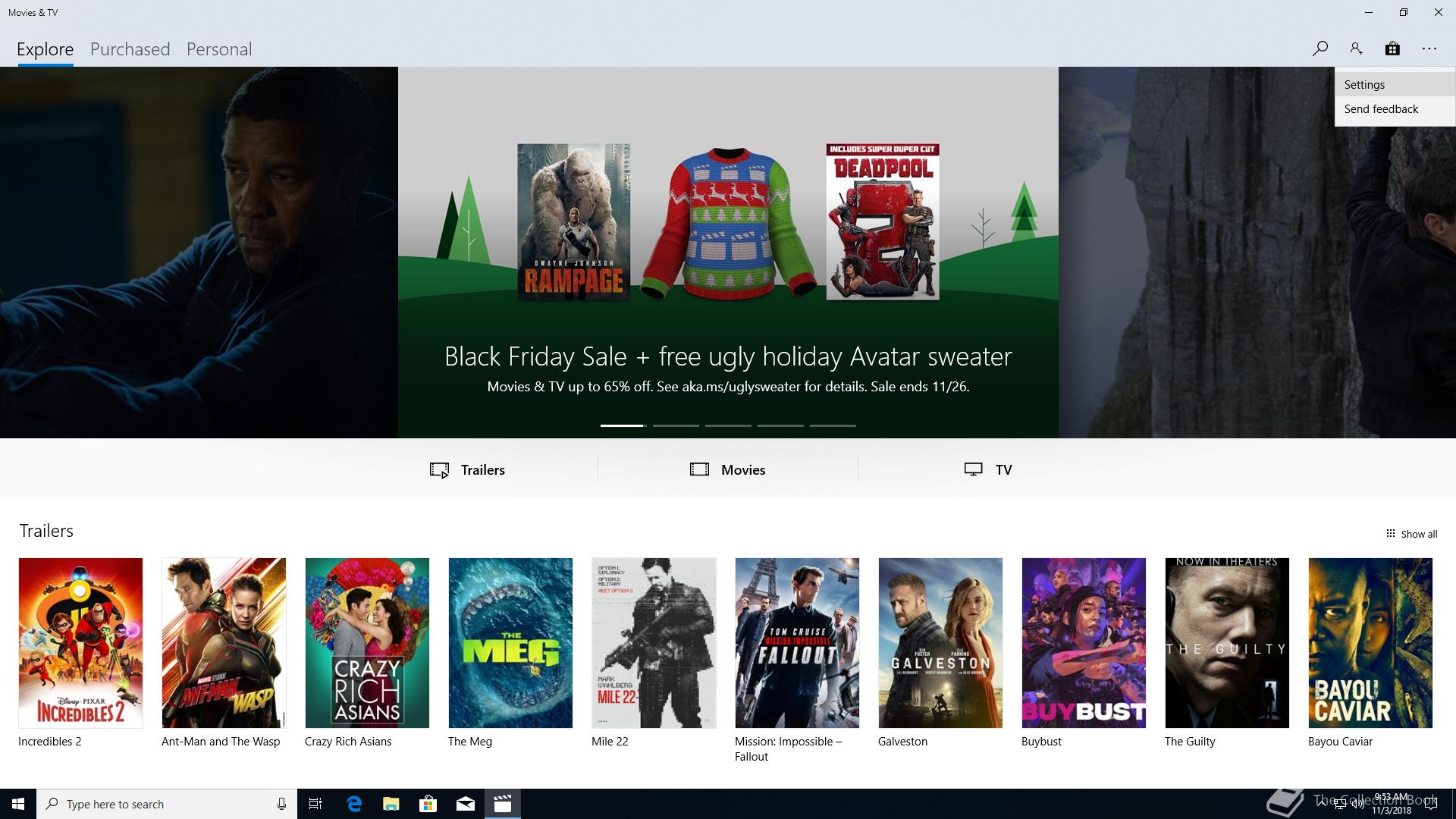Show the previous carousel slide on left
This screenshot has height=819, width=1456.
point(199,253)
